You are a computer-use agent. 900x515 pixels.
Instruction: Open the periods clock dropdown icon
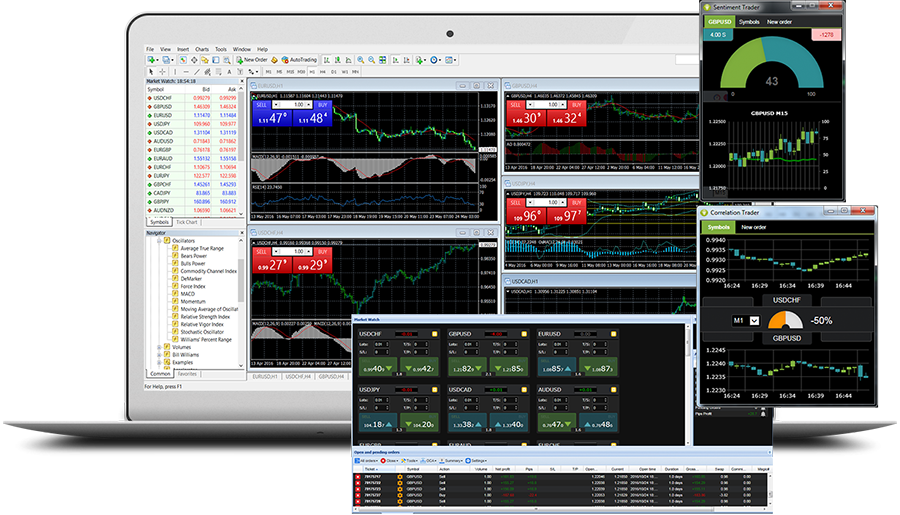(x=435, y=60)
